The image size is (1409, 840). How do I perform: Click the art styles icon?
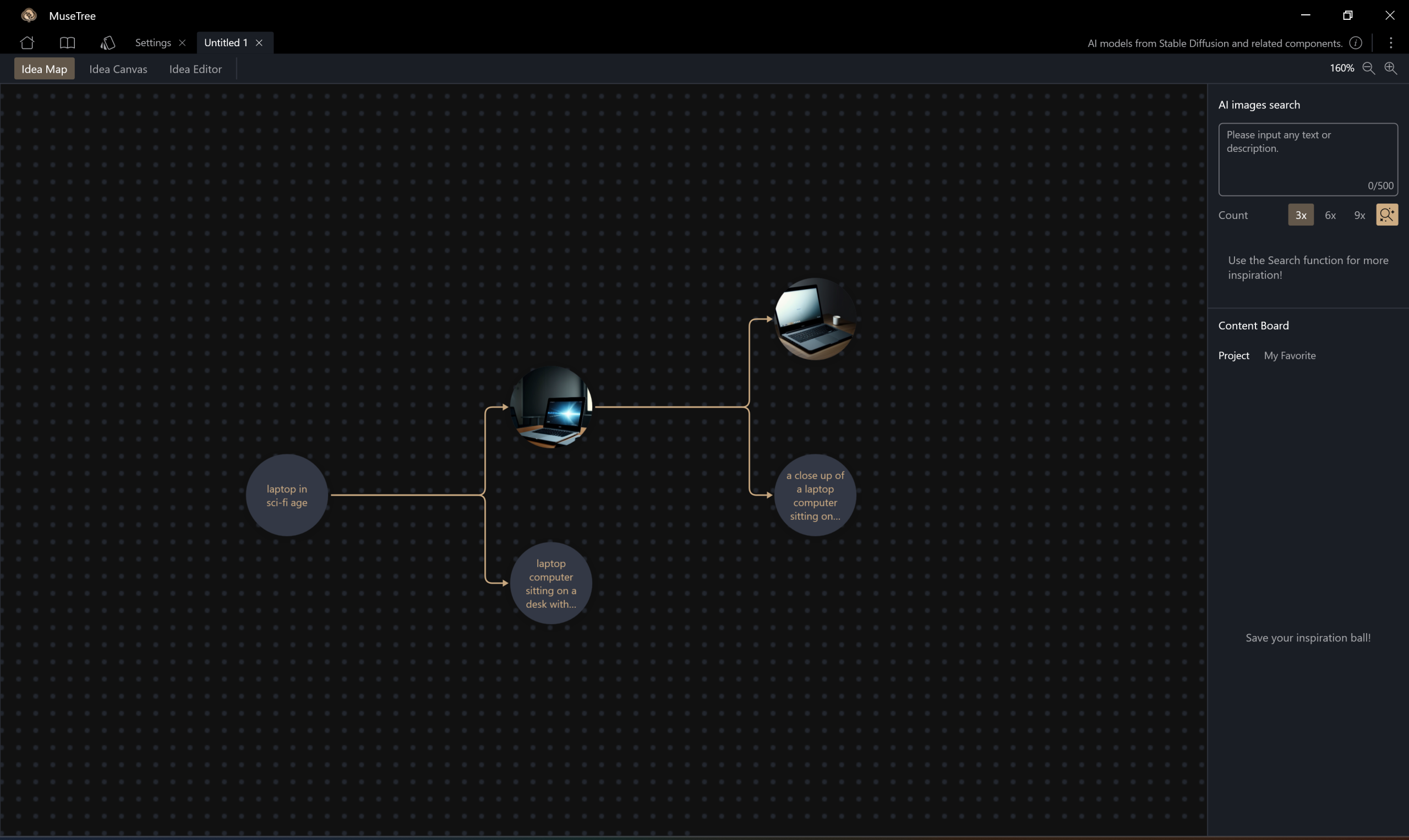[107, 43]
